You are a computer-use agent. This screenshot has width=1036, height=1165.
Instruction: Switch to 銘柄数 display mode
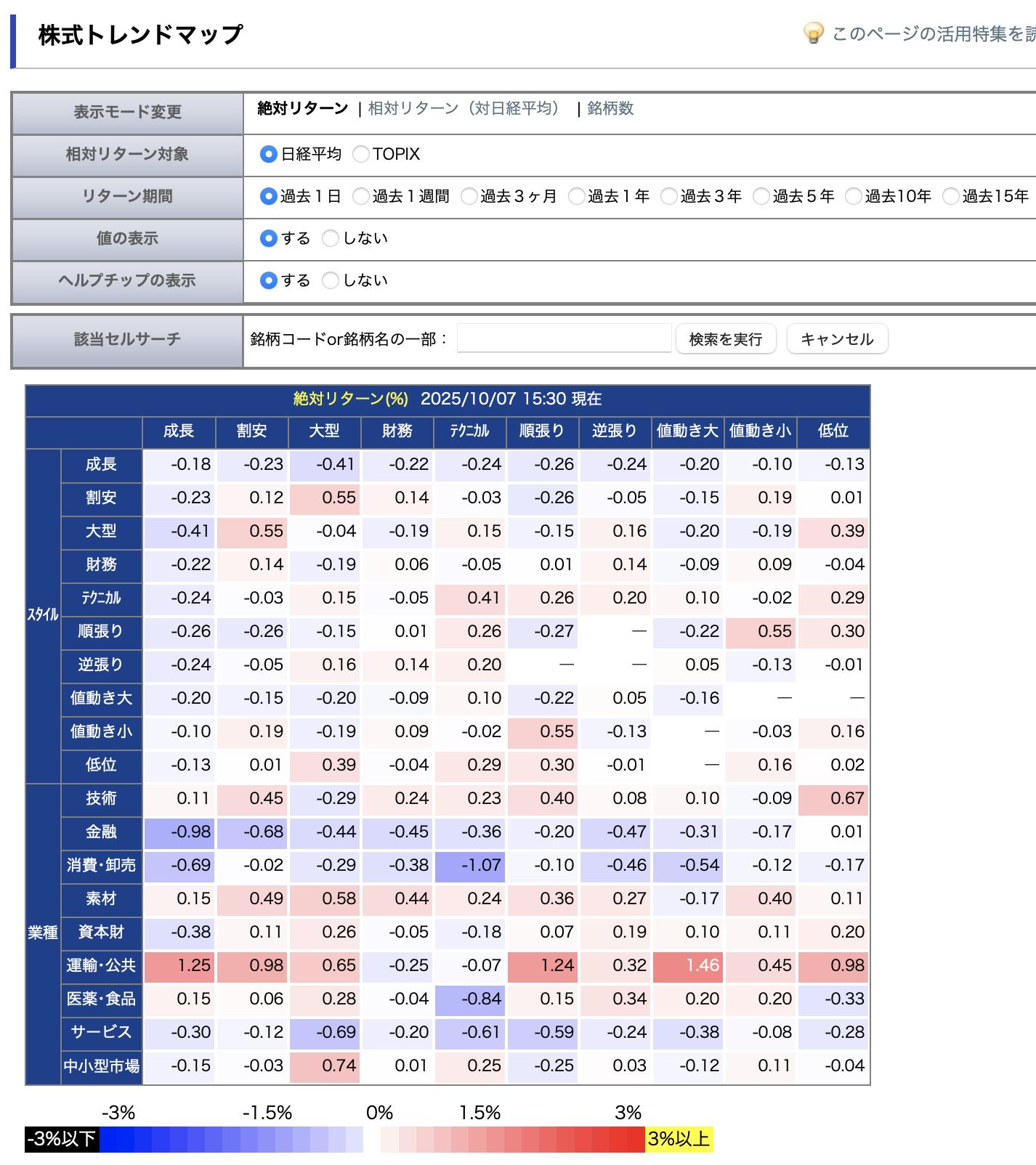tap(610, 108)
